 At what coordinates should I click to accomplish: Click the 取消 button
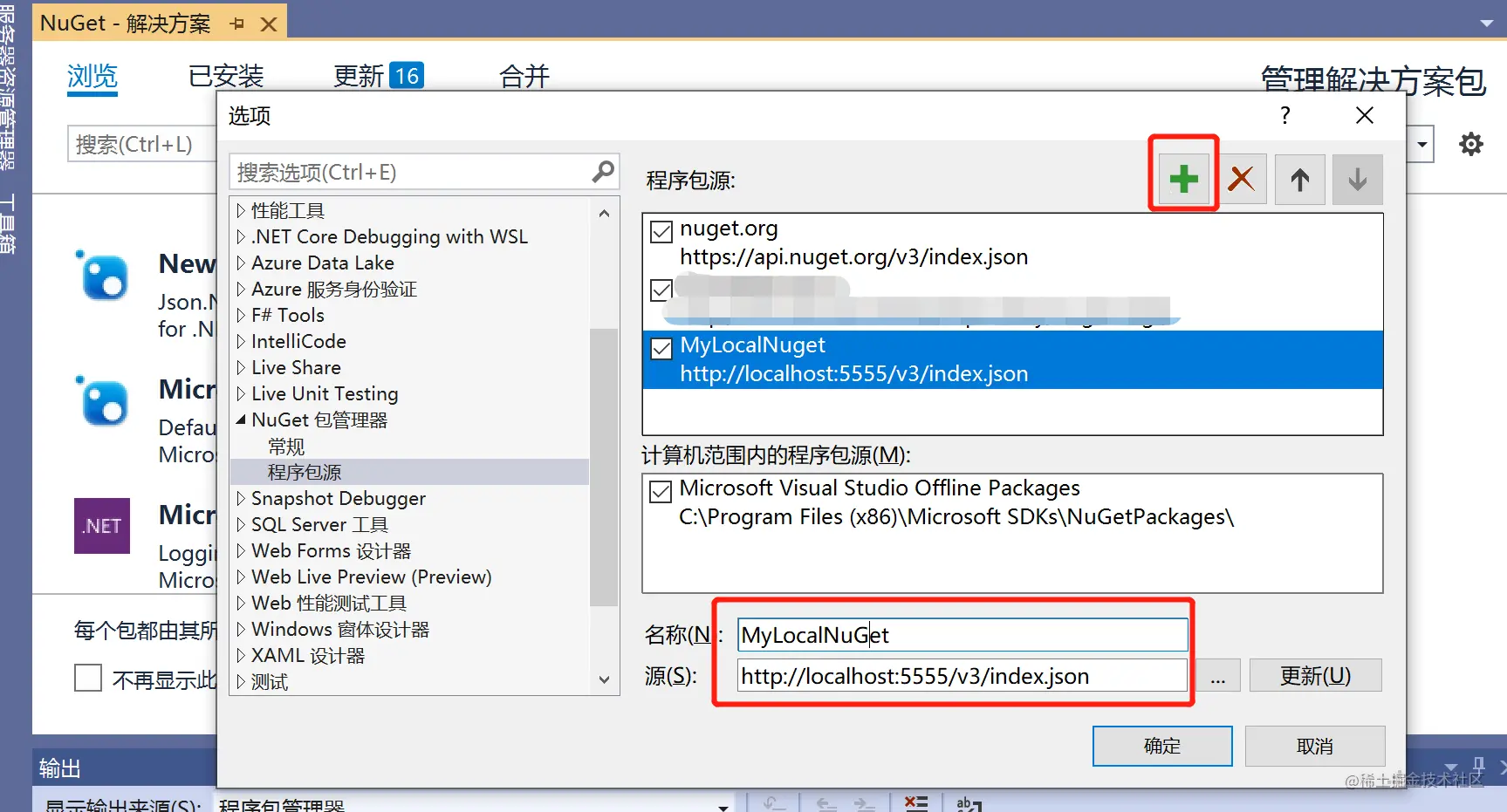point(1315,746)
